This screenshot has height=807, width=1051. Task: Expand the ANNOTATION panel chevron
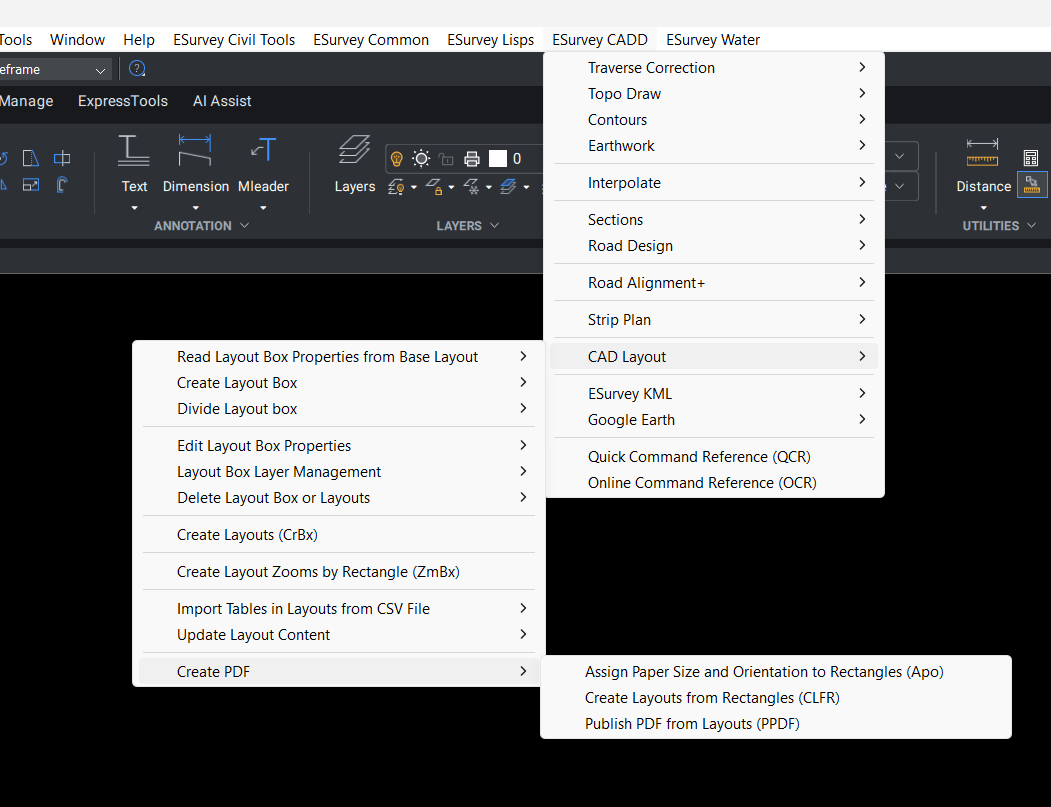pos(245,225)
